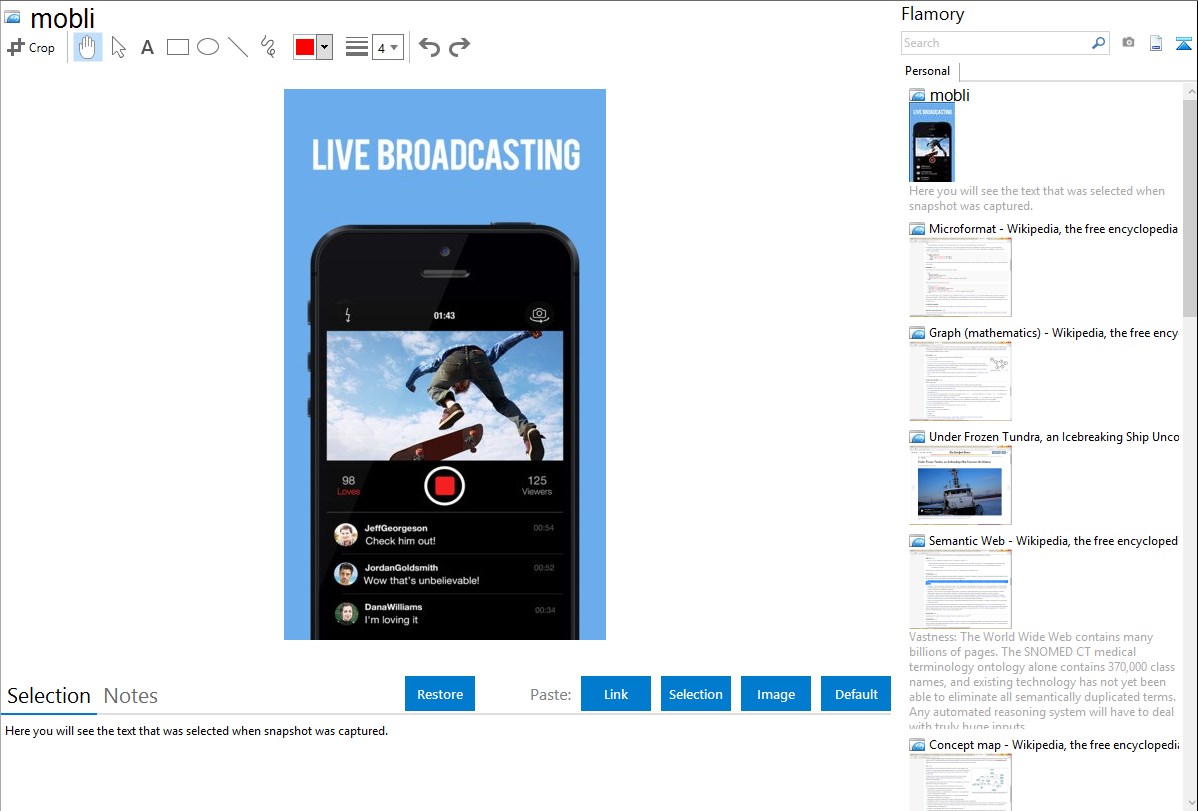The width and height of the screenshot is (1198, 811).
Task: Click the camera capture icon
Action: [x=1128, y=43]
